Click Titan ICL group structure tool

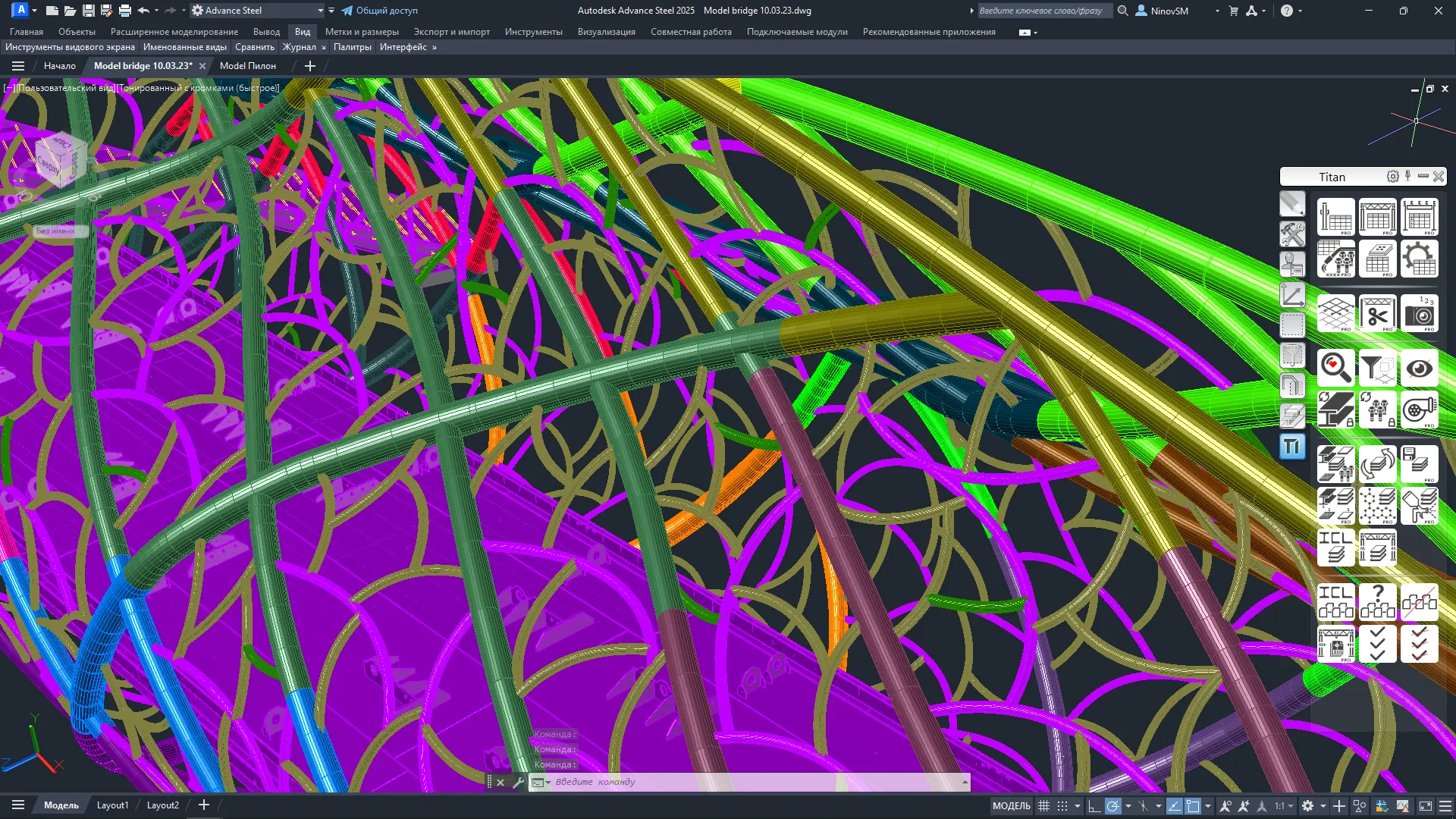pyautogui.click(x=1335, y=603)
